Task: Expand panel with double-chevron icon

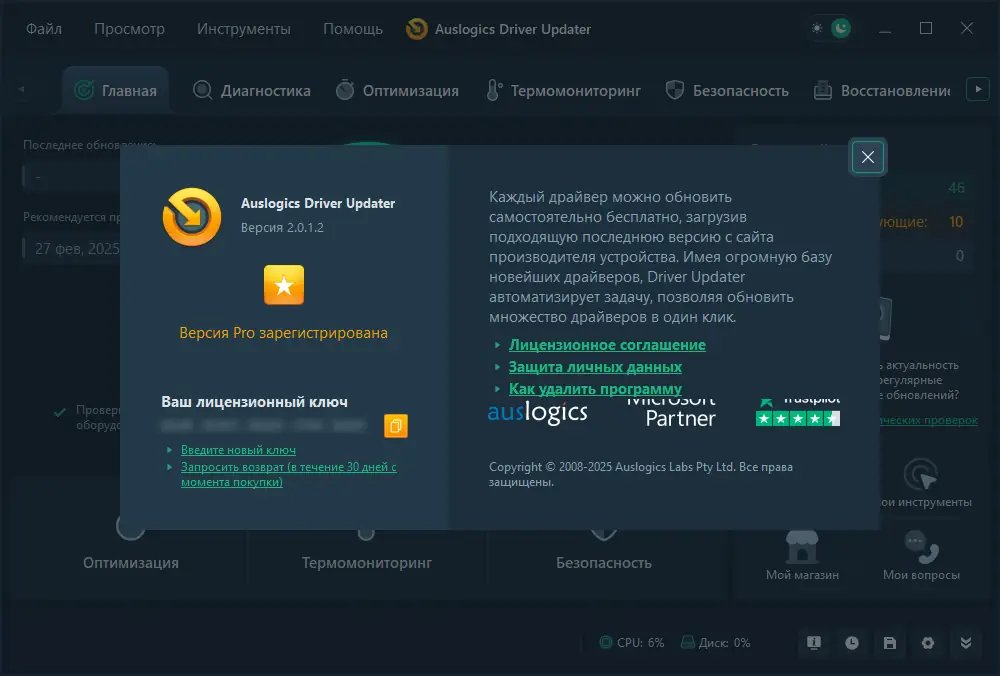Action: 966,643
